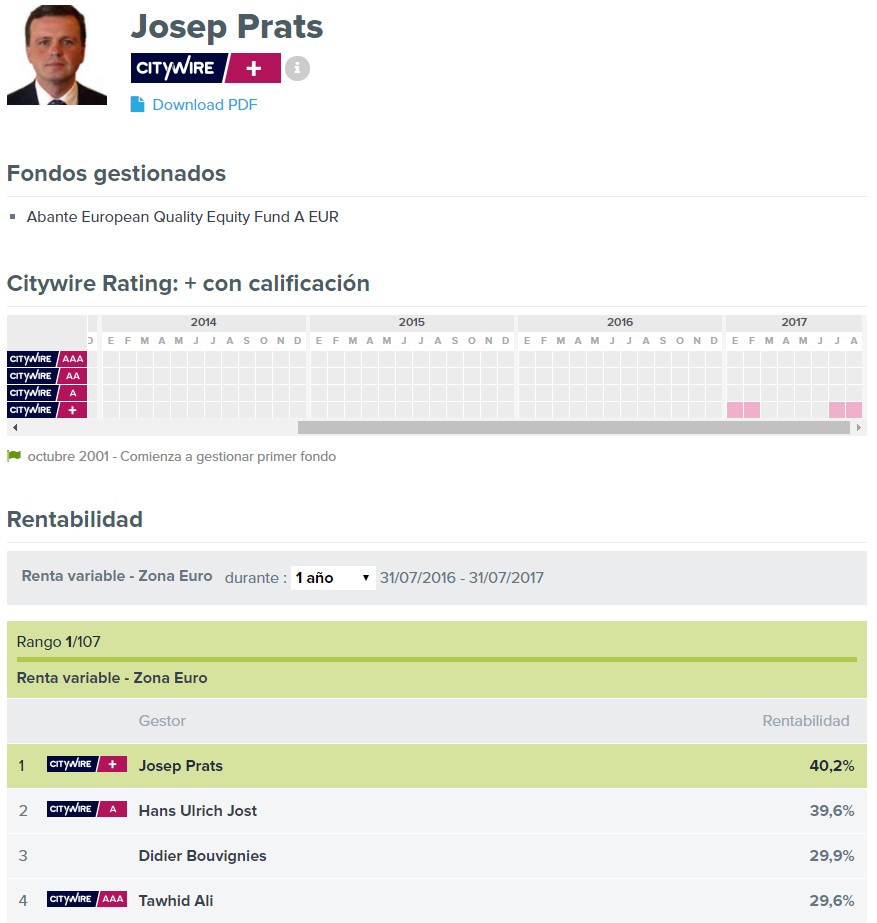Open the '1 año' period dropdown
The width and height of the screenshot is (877, 923).
click(x=333, y=577)
